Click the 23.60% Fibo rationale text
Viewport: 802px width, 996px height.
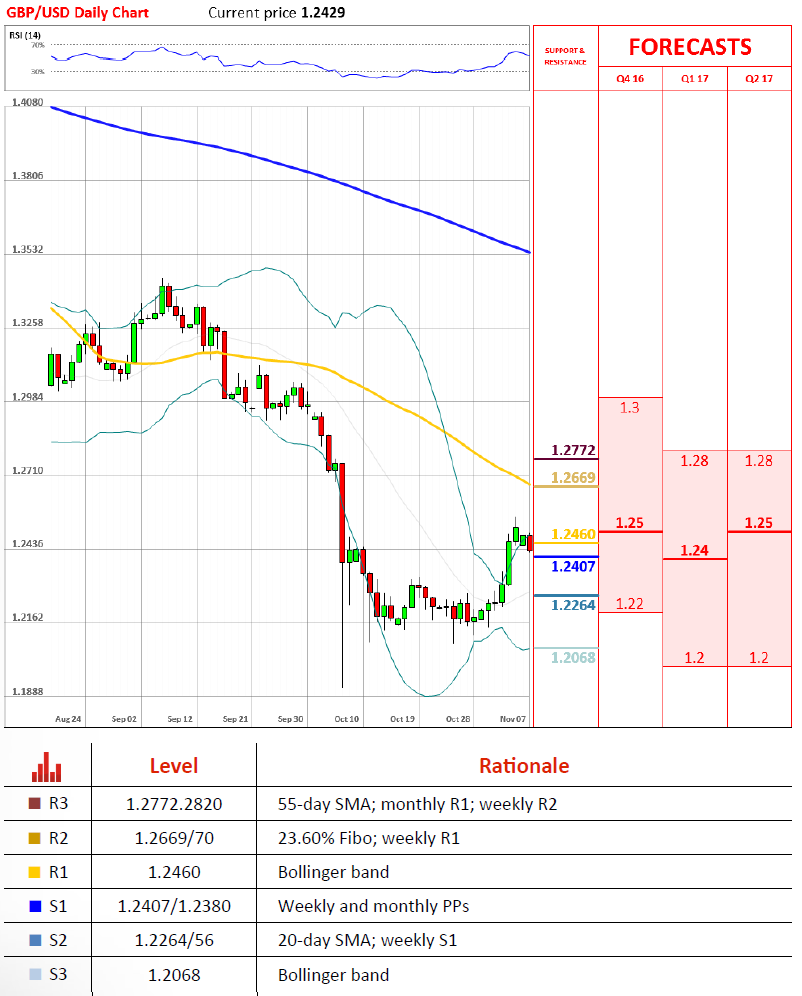[368, 838]
